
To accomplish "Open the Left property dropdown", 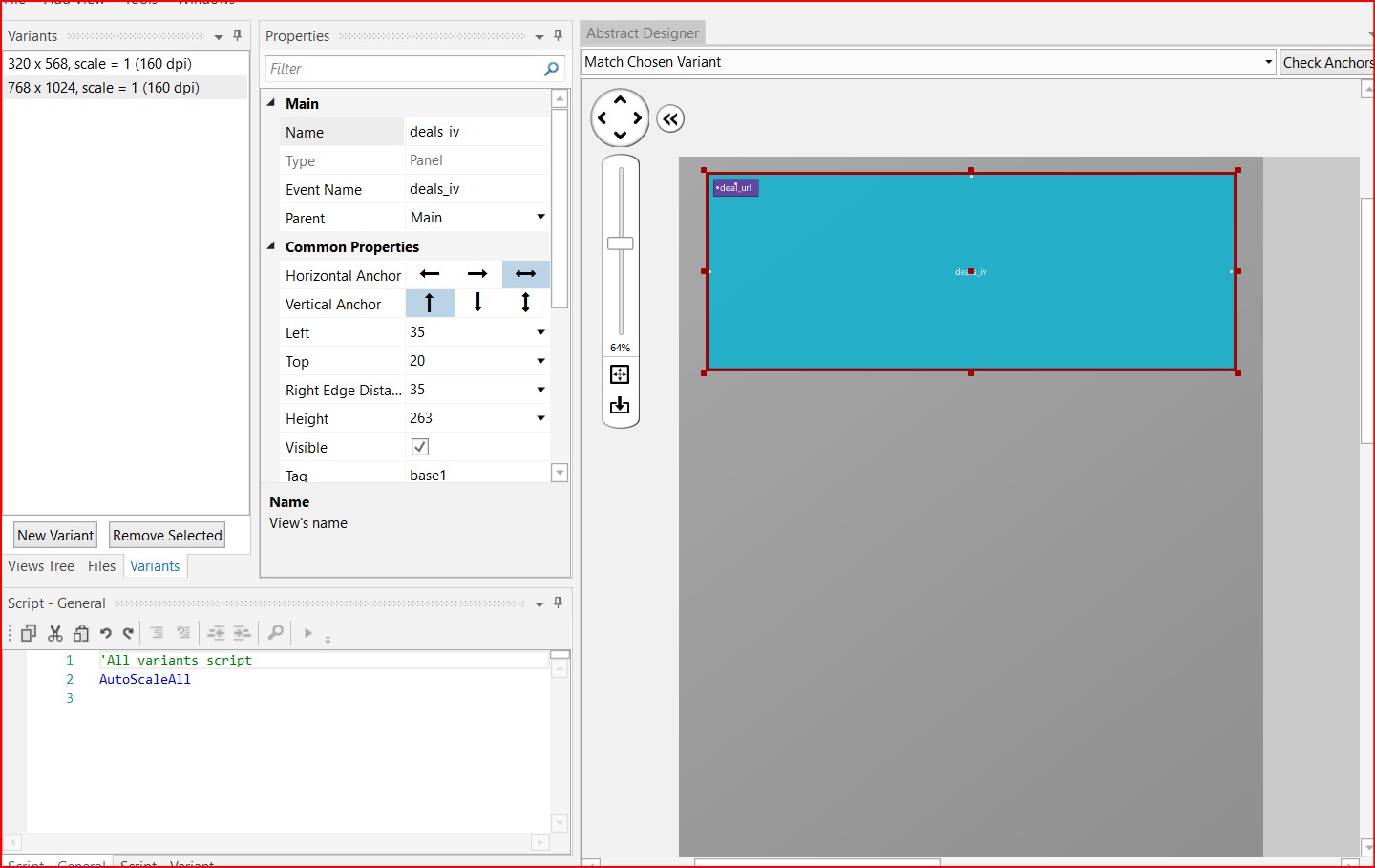I will click(x=540, y=332).
